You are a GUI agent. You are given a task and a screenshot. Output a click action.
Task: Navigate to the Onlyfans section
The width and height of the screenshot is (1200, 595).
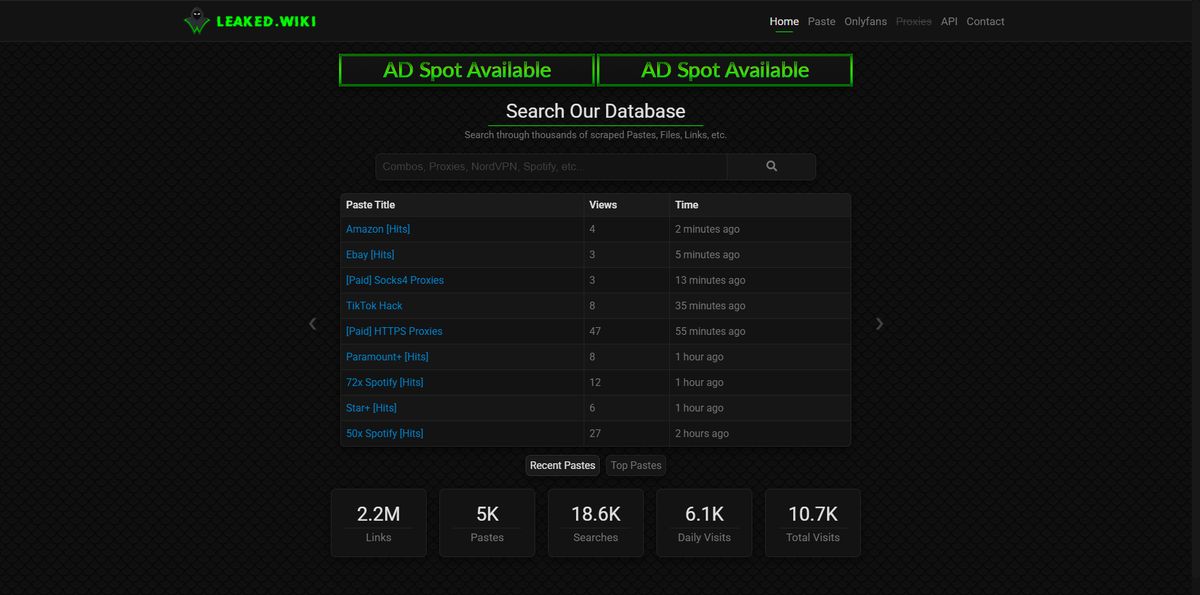pyautogui.click(x=865, y=21)
